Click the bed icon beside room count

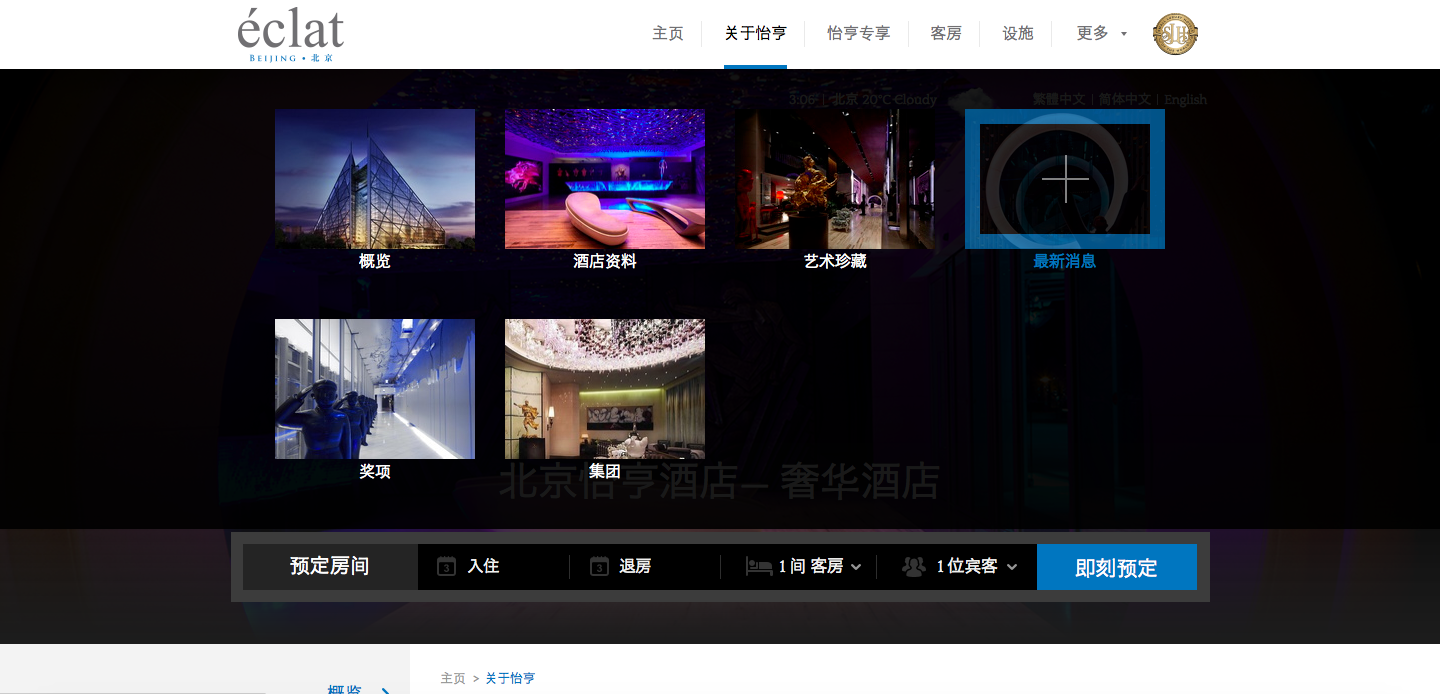coord(759,567)
